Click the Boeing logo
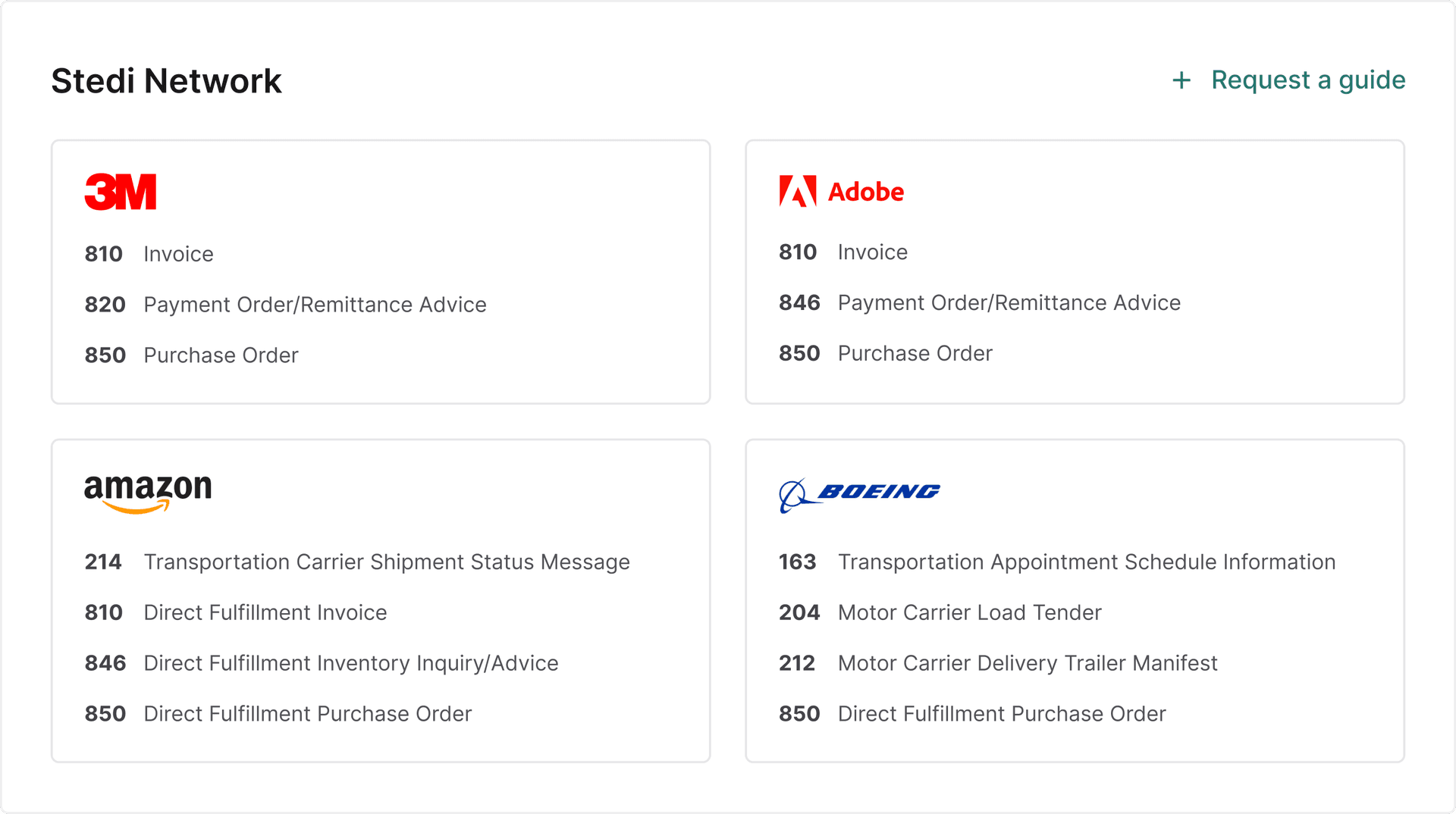The image size is (1456, 814). (x=859, y=495)
